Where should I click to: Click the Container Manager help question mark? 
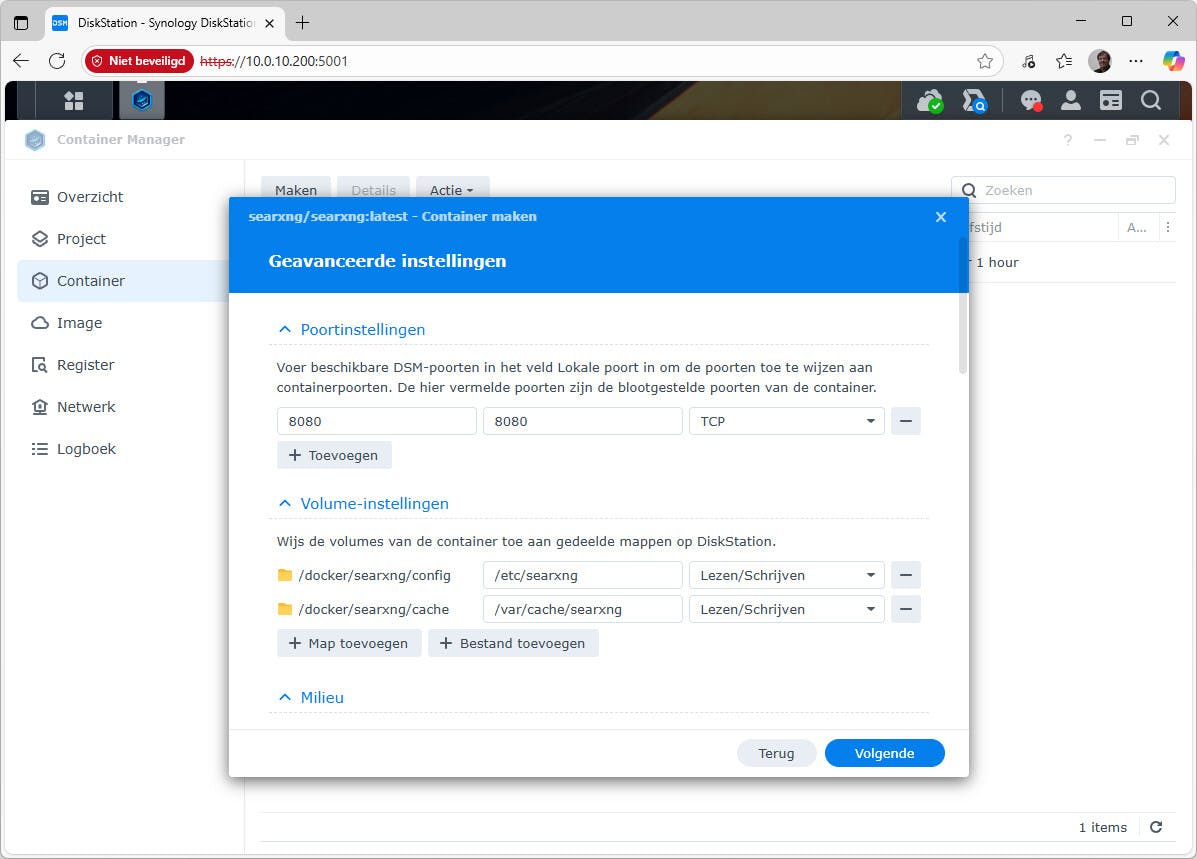[1068, 140]
